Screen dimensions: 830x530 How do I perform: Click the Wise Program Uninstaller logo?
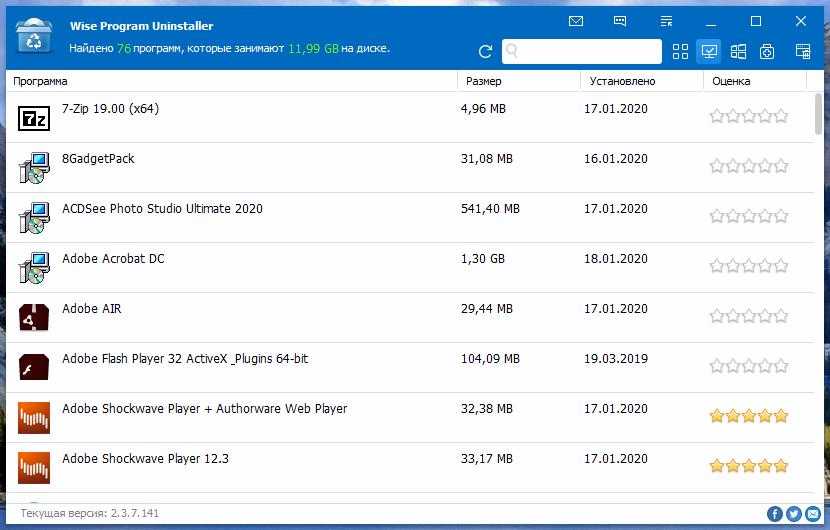[34, 35]
